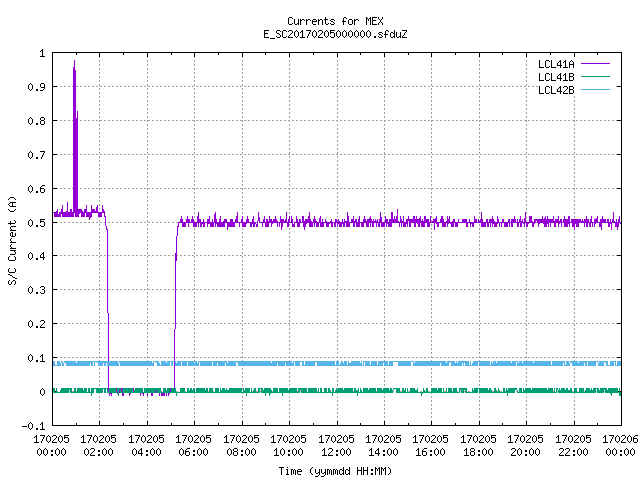
Task: Click the y-axis tick value 0.7
Action: tap(37, 155)
